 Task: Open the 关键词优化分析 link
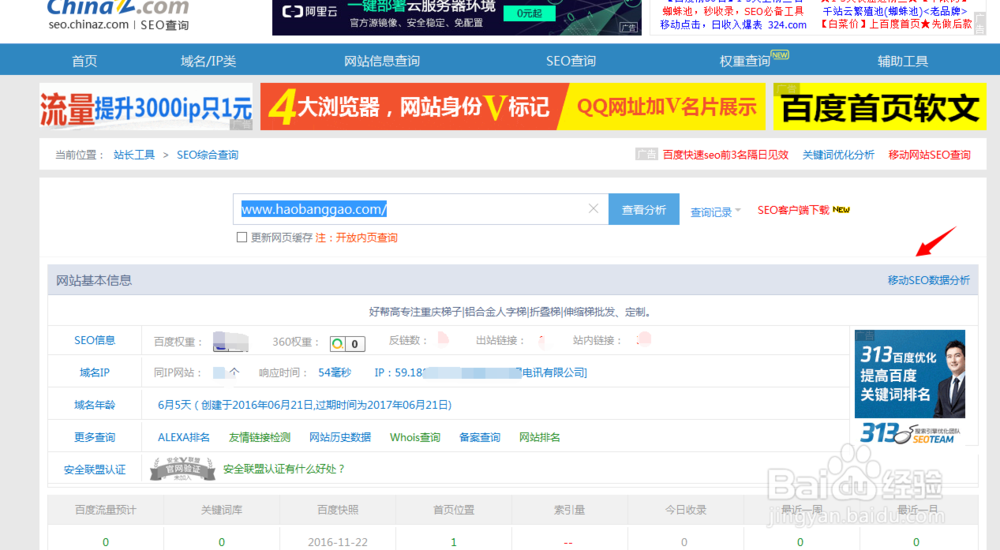[x=838, y=154]
